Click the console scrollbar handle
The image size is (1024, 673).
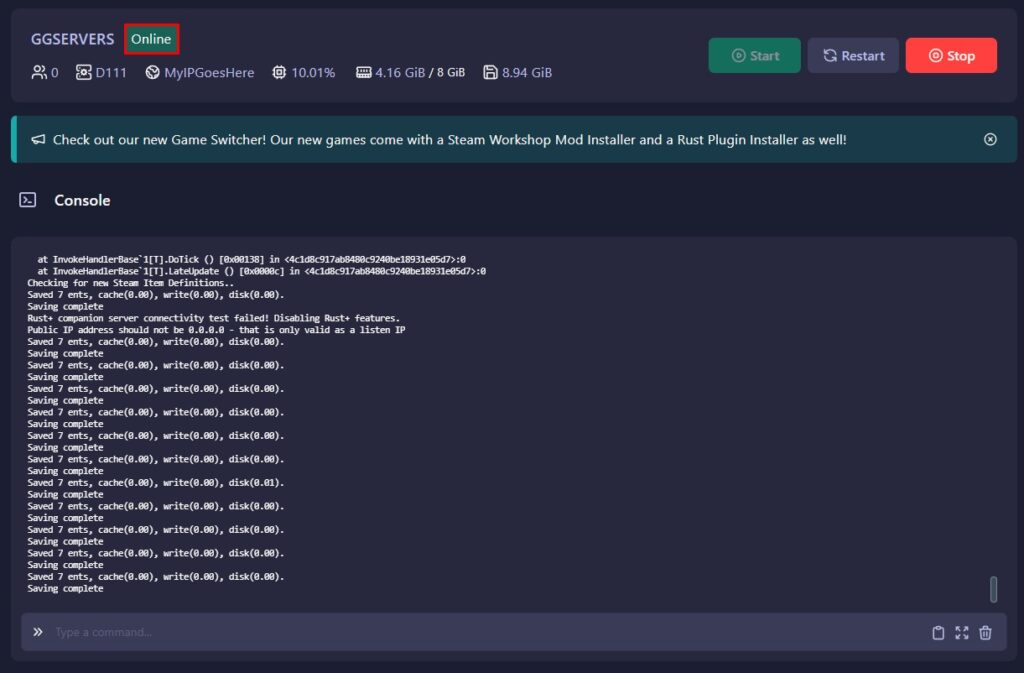pos(993,589)
